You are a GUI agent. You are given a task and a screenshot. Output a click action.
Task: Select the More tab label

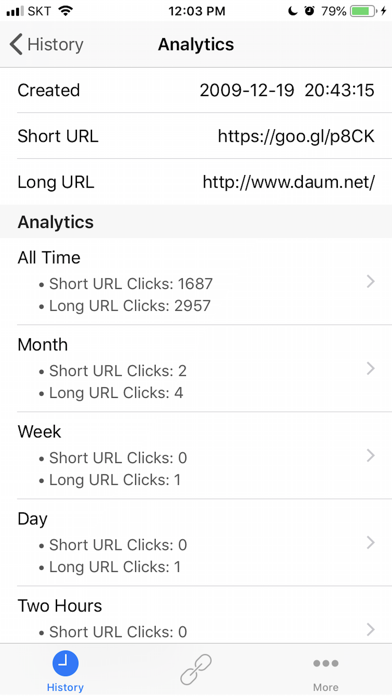325,688
